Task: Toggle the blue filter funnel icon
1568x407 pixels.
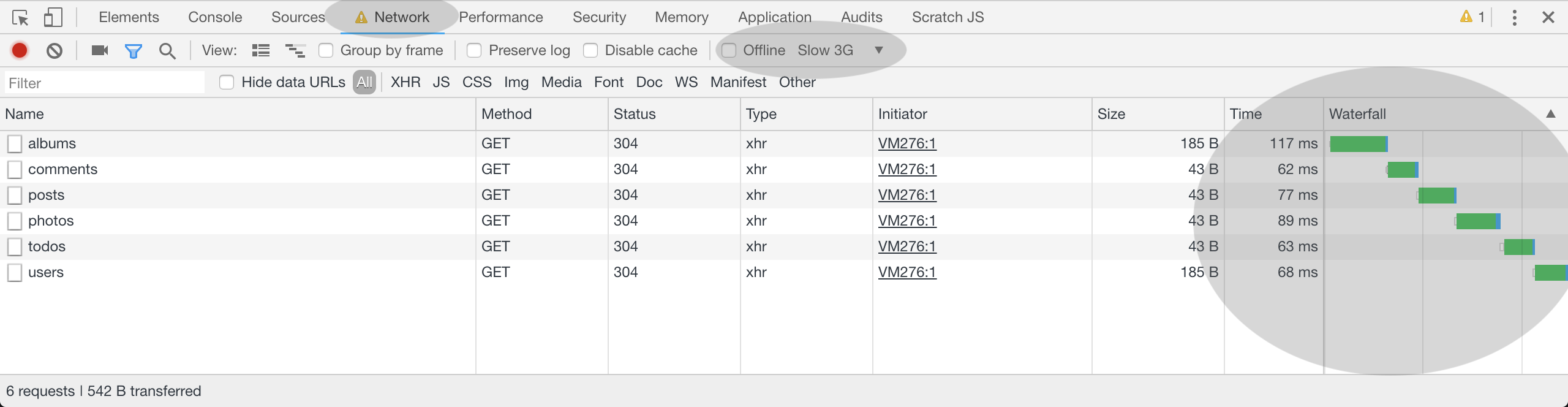Action: [133, 51]
